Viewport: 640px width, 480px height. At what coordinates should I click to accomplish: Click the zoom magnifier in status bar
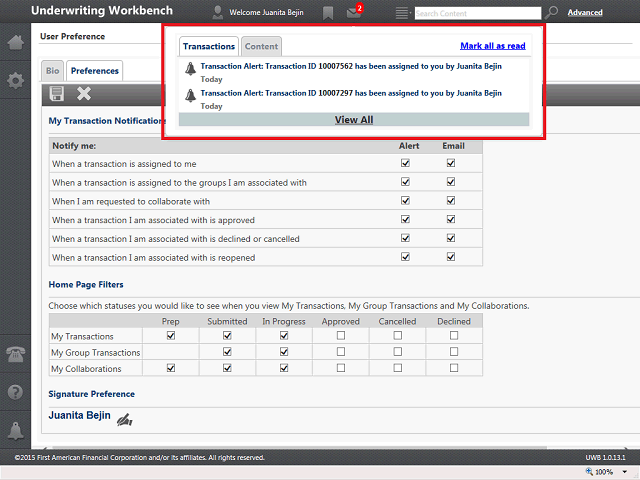[589, 471]
